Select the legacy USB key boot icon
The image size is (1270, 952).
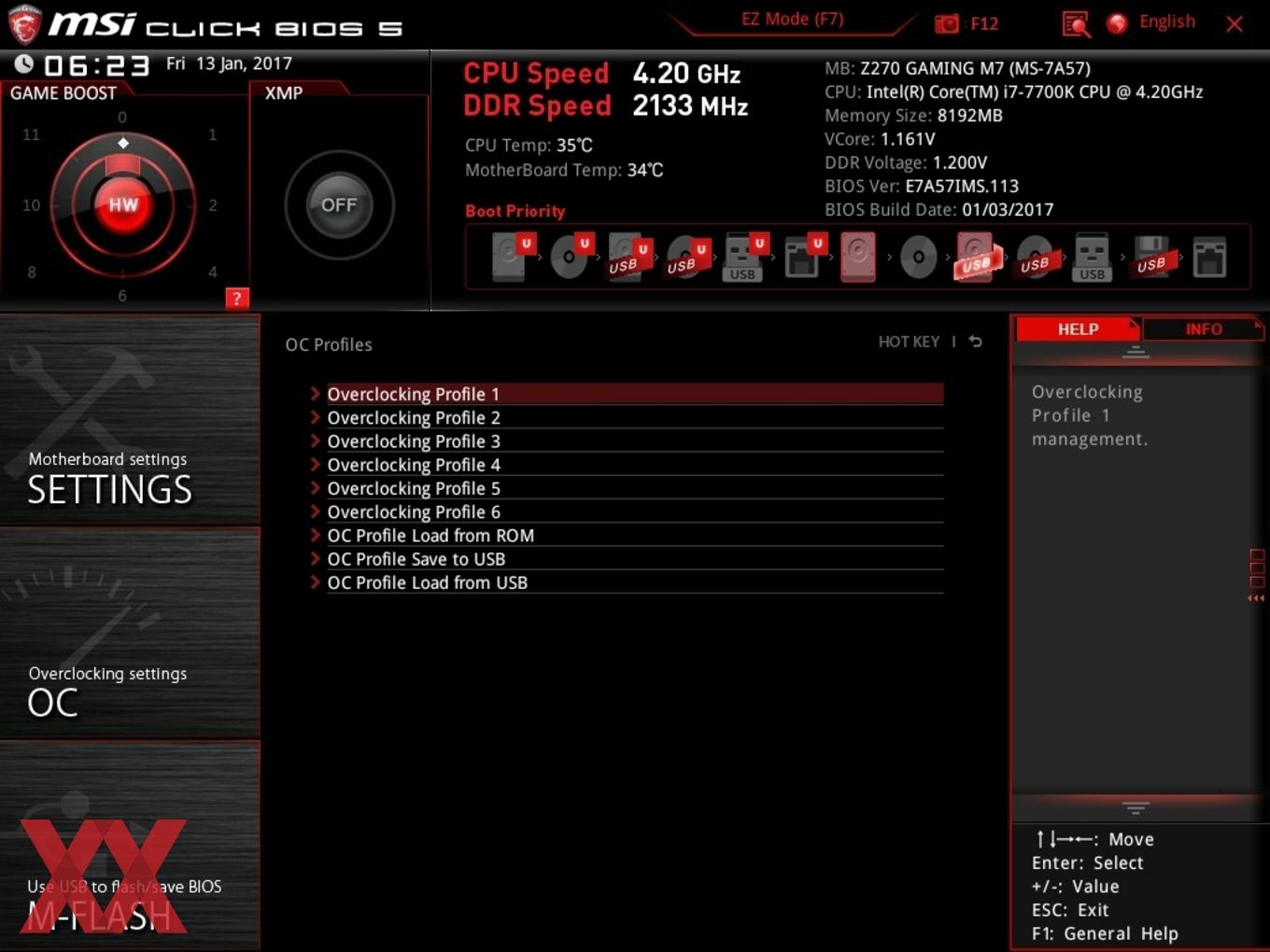[x=1092, y=257]
